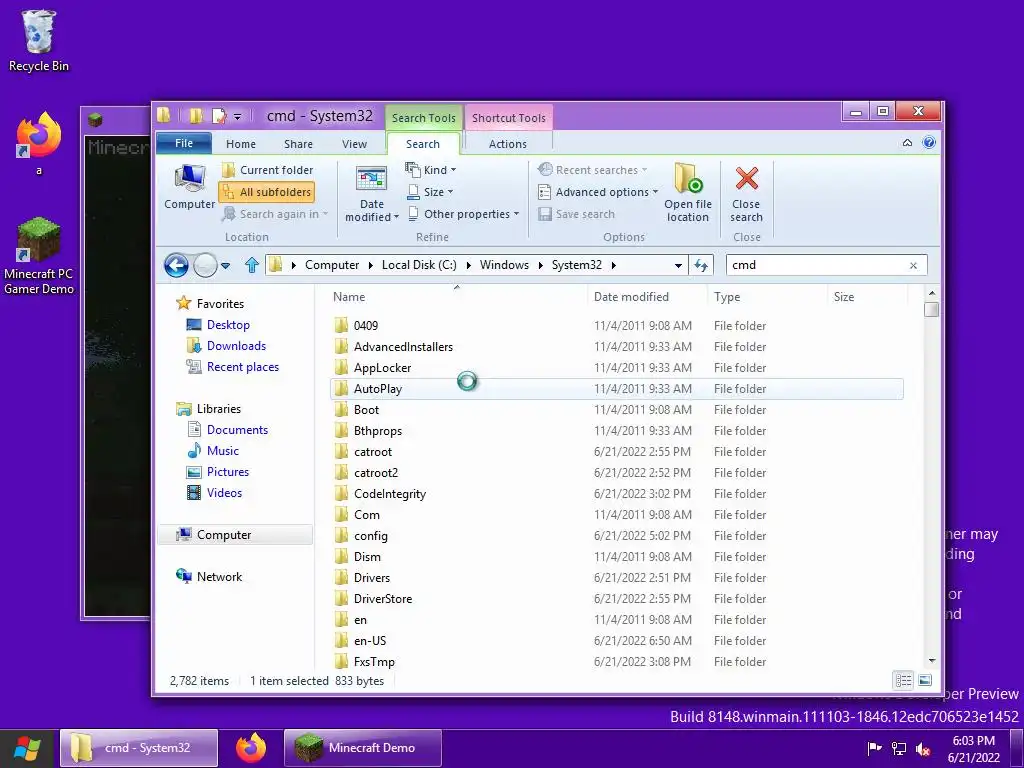Open Explorer Help icon
1024x768 pixels.
(929, 142)
